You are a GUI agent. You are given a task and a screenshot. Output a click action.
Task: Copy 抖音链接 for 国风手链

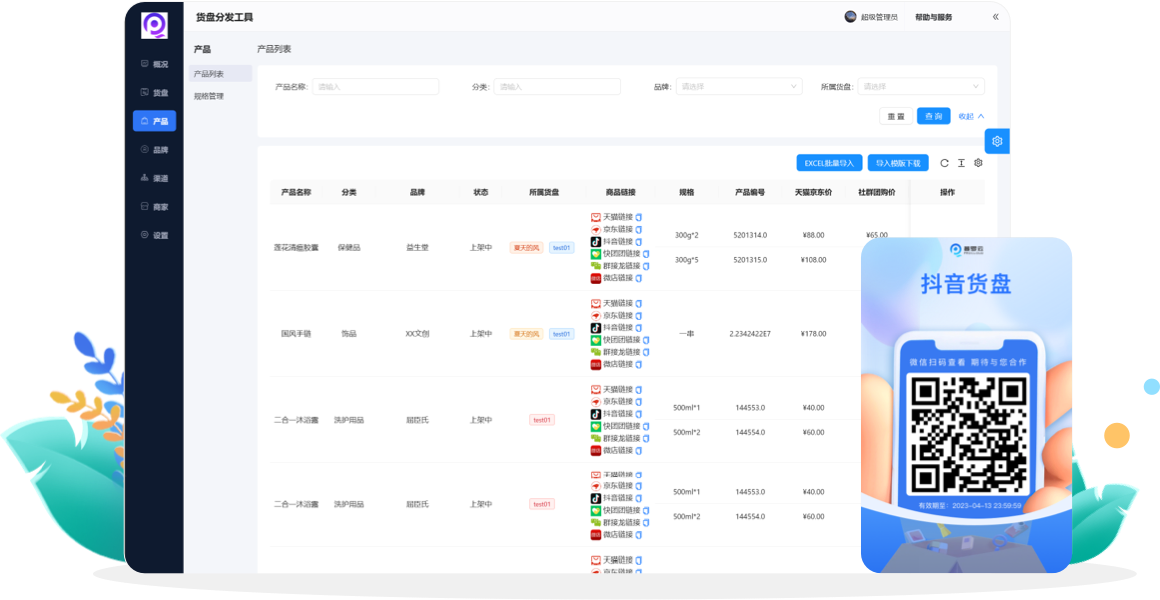pos(638,327)
